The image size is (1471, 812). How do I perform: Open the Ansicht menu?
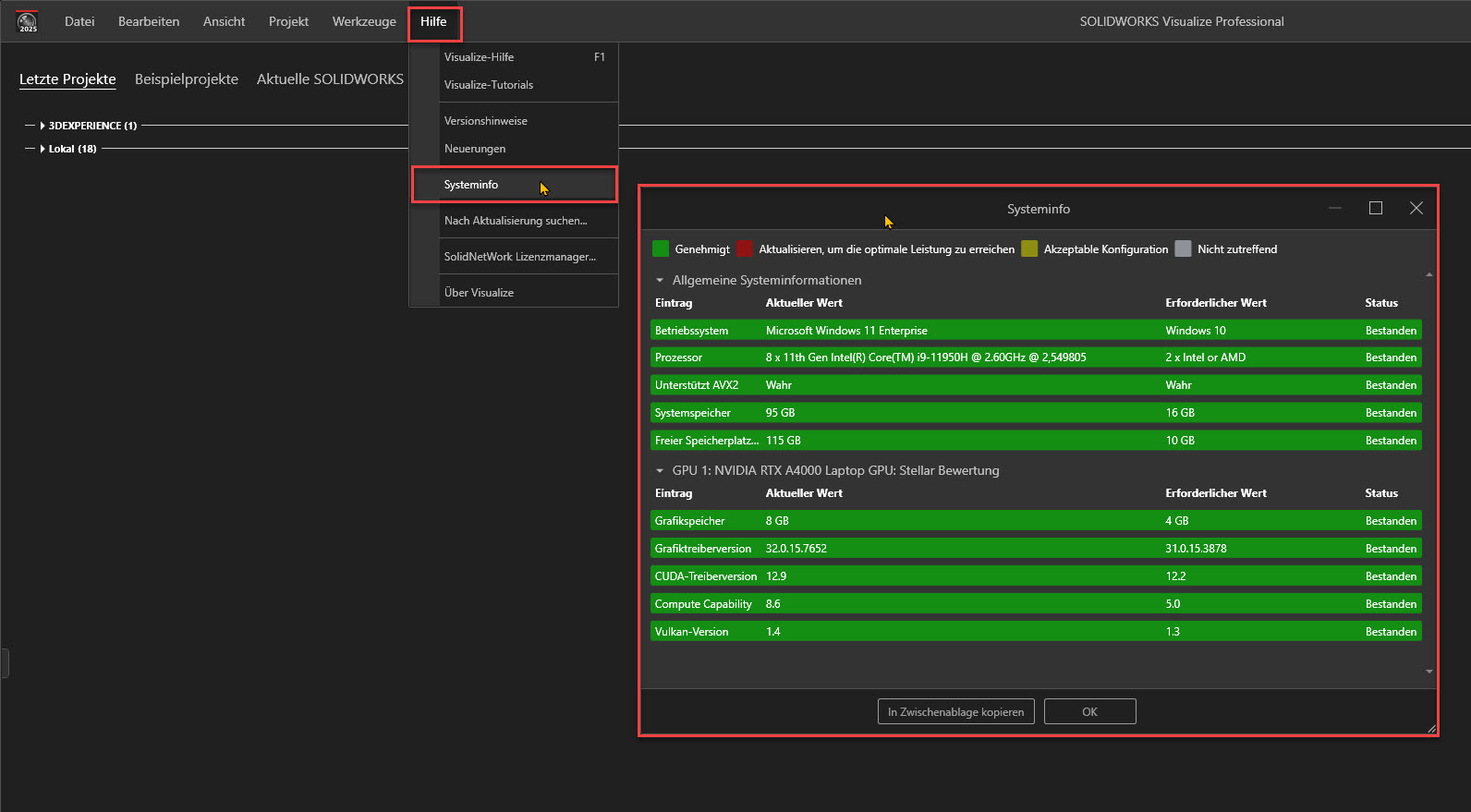click(x=225, y=21)
